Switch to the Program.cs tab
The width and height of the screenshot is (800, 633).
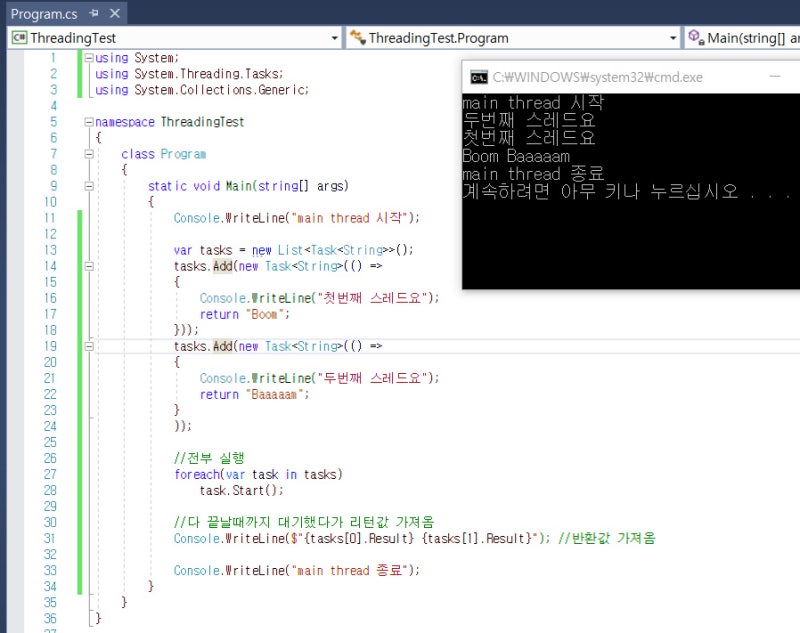tap(43, 14)
